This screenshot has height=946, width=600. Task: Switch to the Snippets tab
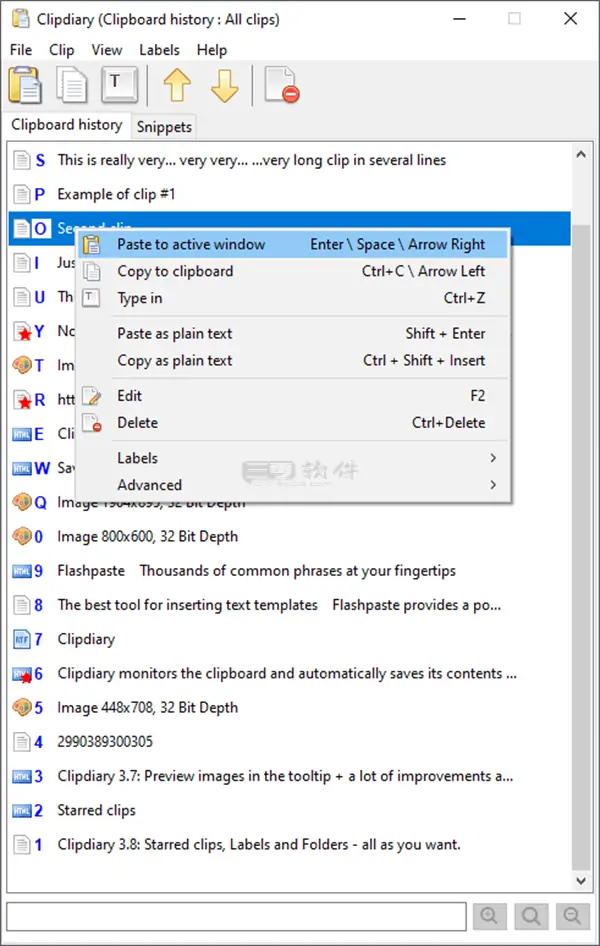164,127
